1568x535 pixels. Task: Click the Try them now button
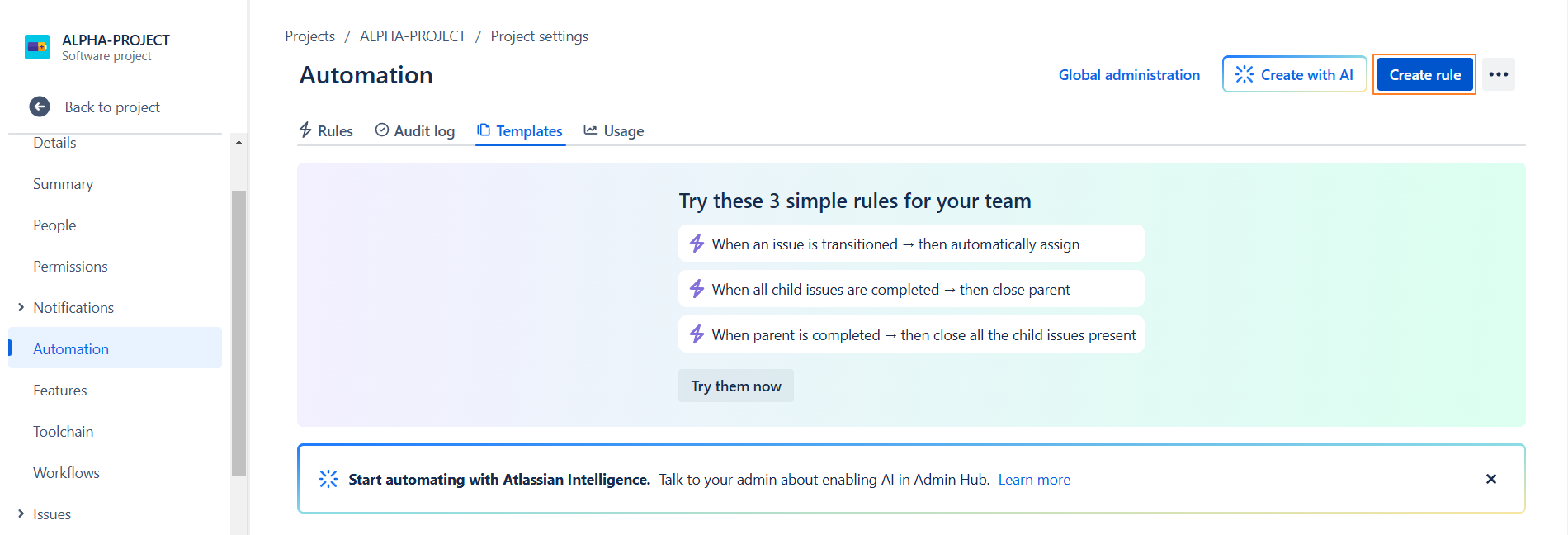pos(736,386)
